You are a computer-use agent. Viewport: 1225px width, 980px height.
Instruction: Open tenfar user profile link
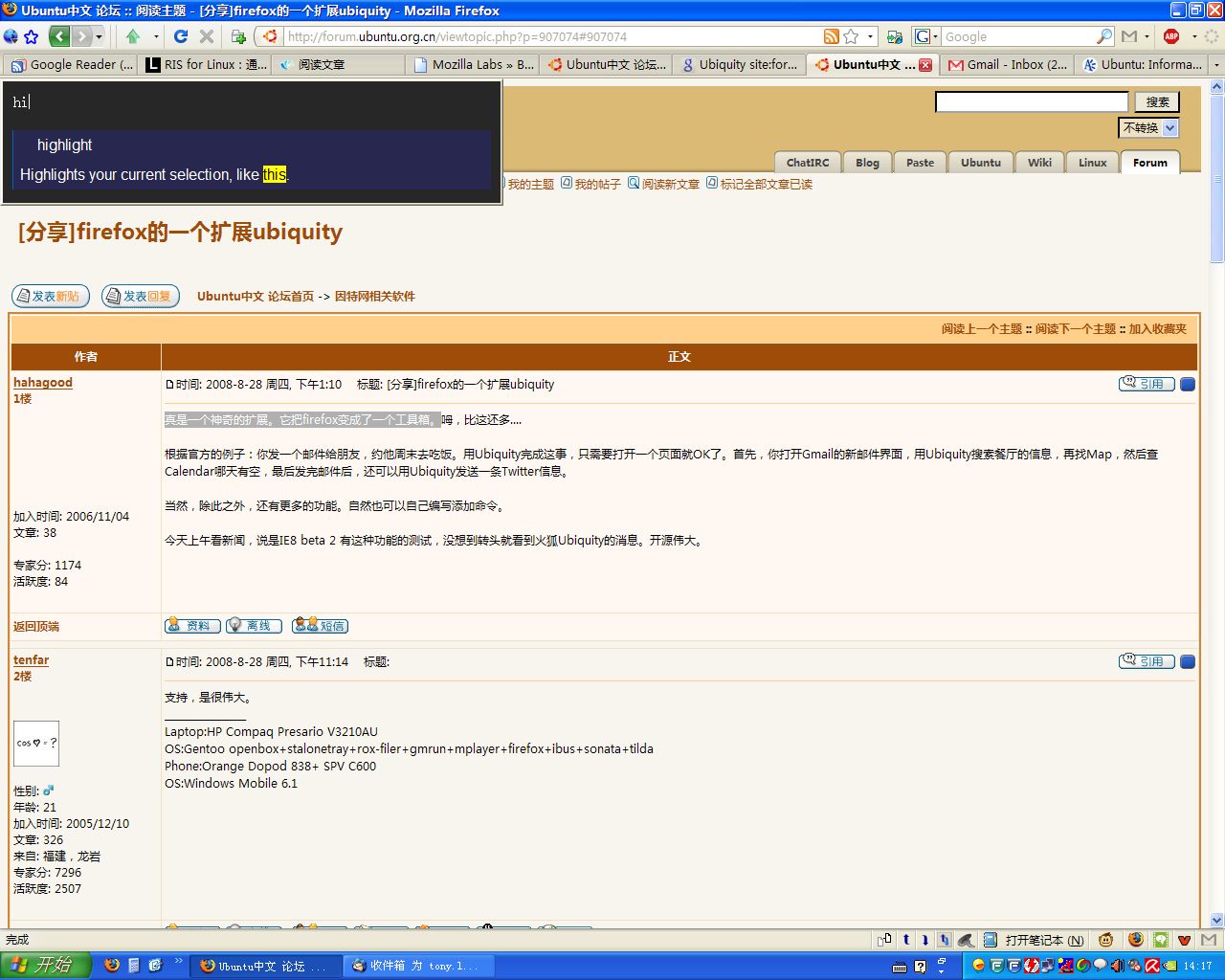pos(31,659)
